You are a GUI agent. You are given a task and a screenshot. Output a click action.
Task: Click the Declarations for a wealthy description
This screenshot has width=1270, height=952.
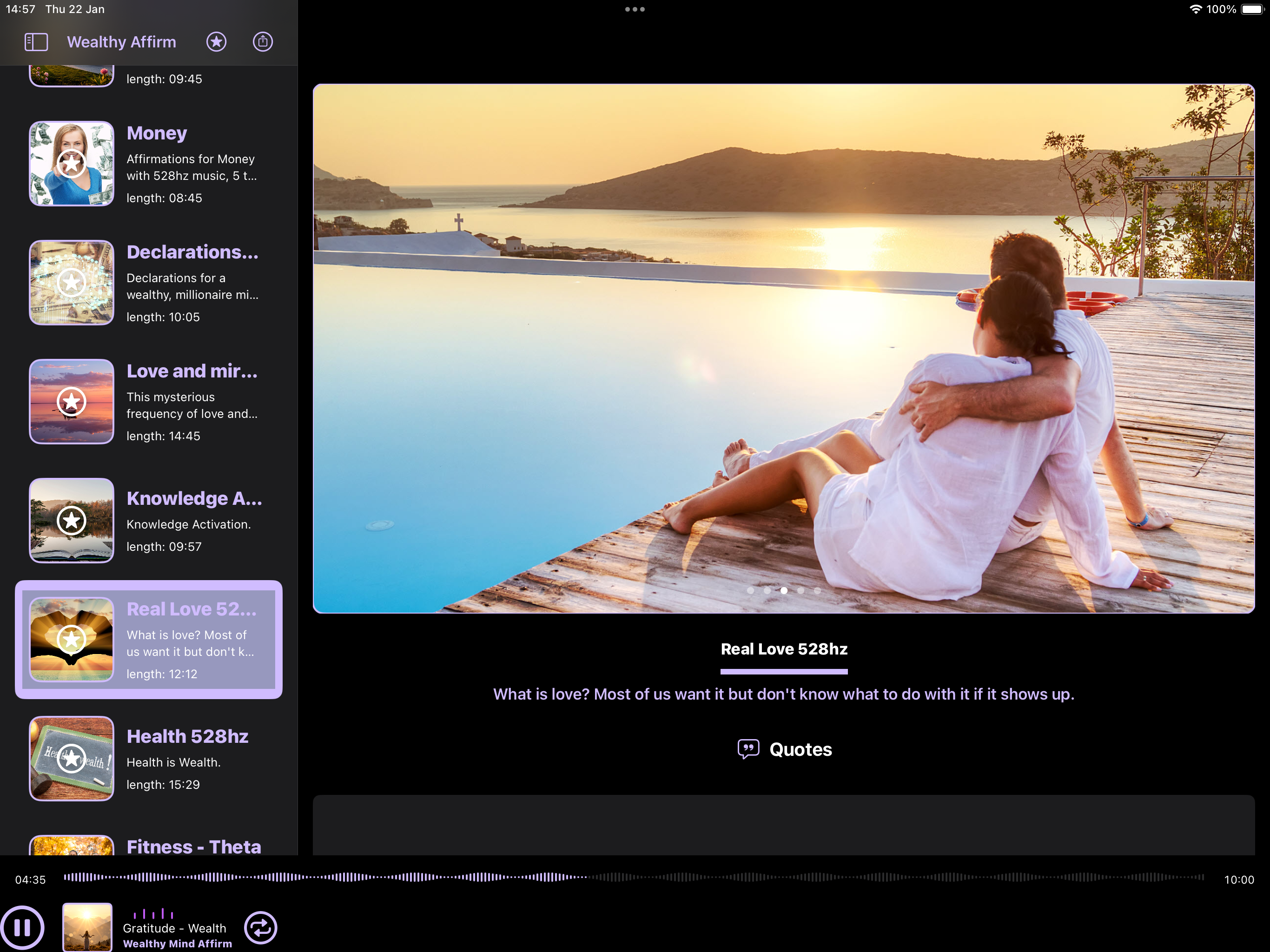[x=192, y=286]
